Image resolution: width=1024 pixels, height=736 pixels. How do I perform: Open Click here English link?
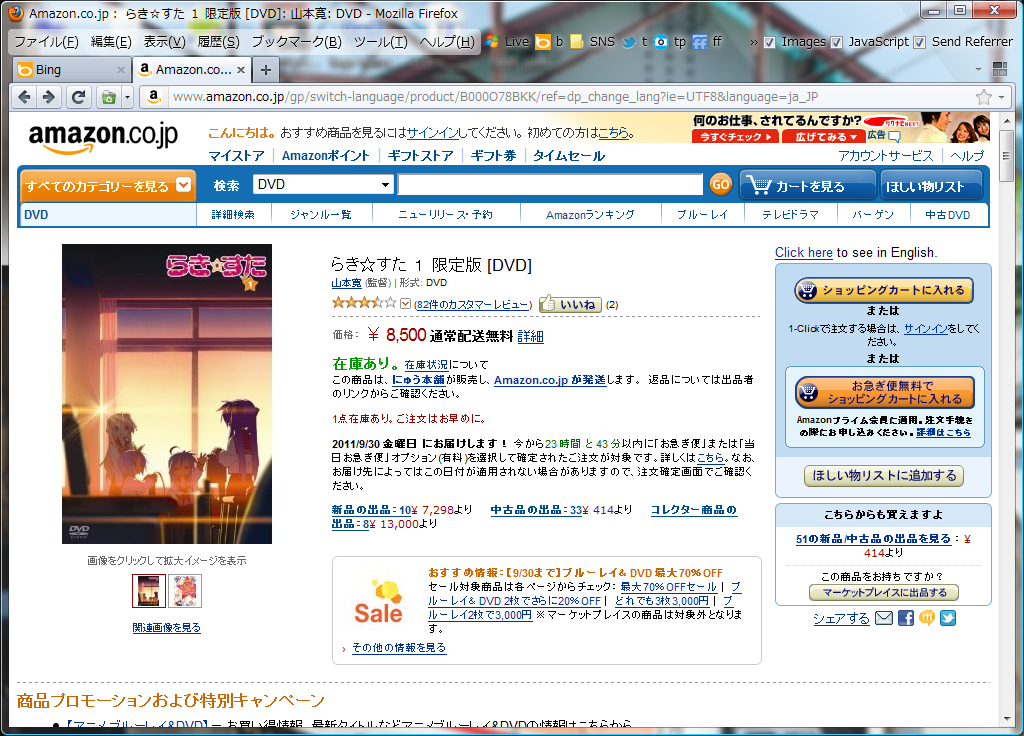click(803, 253)
